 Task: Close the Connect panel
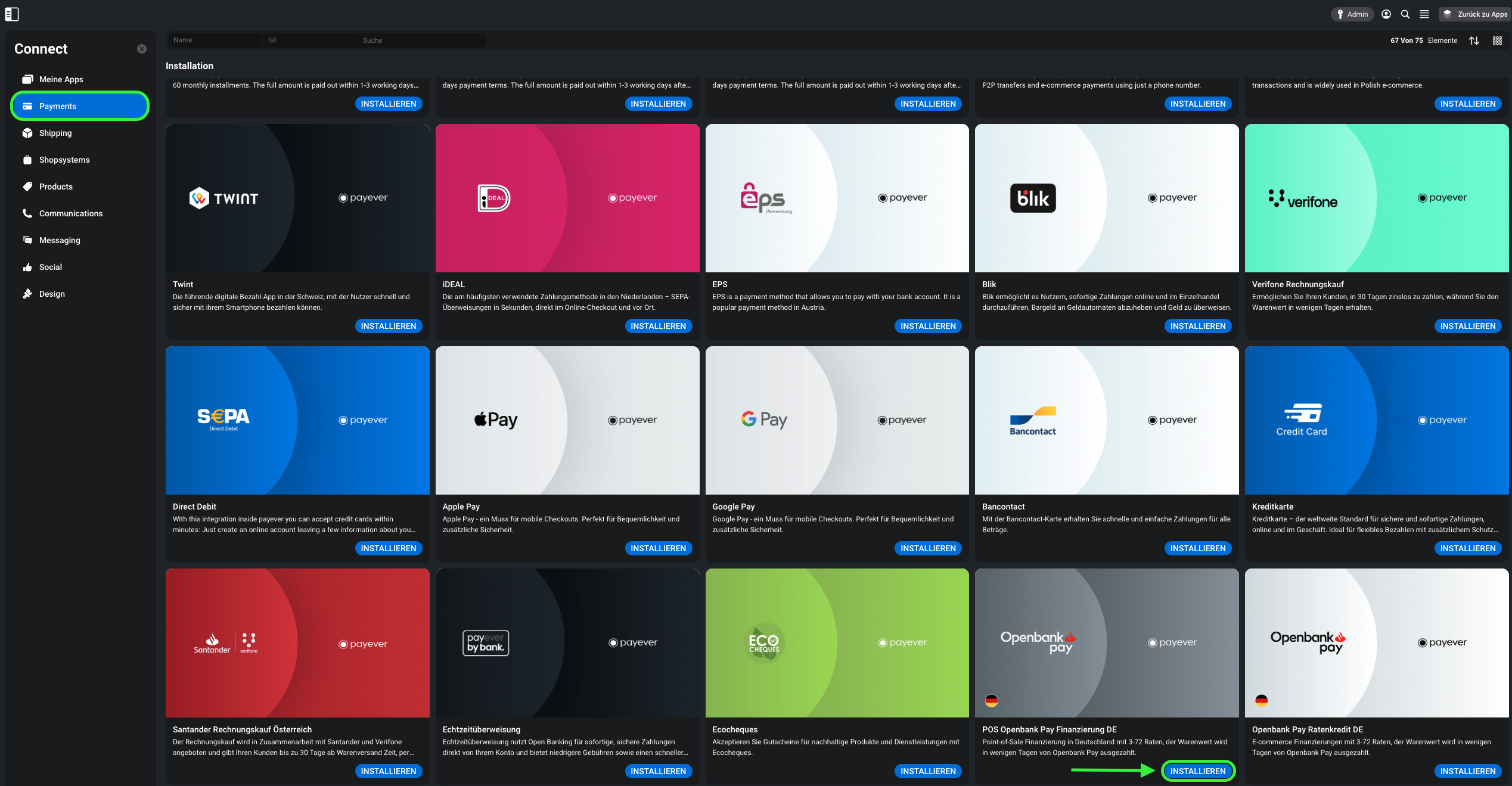click(142, 49)
